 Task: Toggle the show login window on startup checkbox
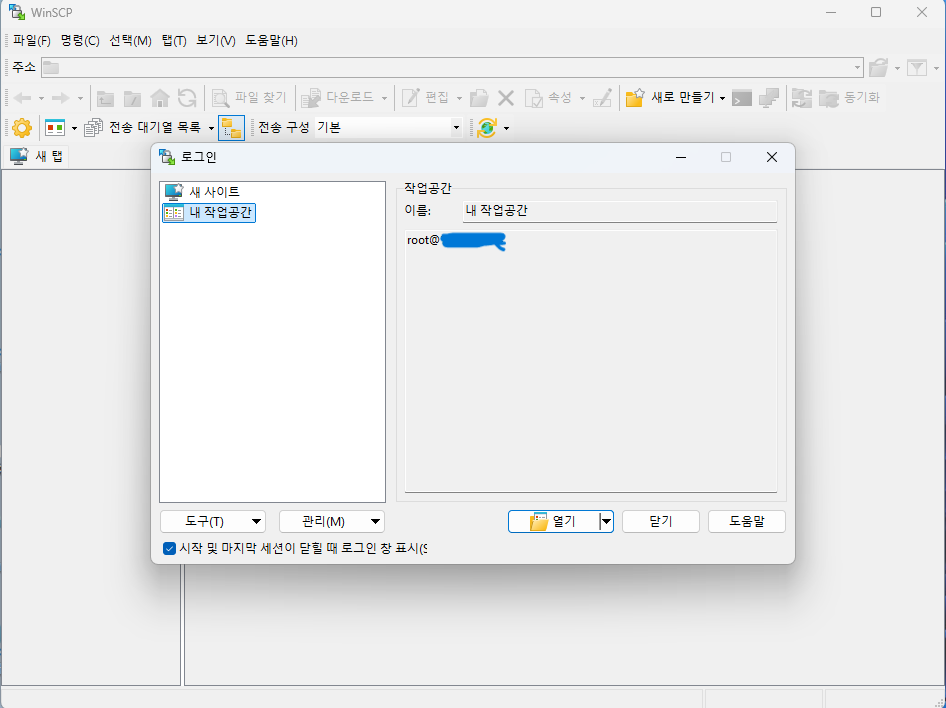pyautogui.click(x=170, y=549)
